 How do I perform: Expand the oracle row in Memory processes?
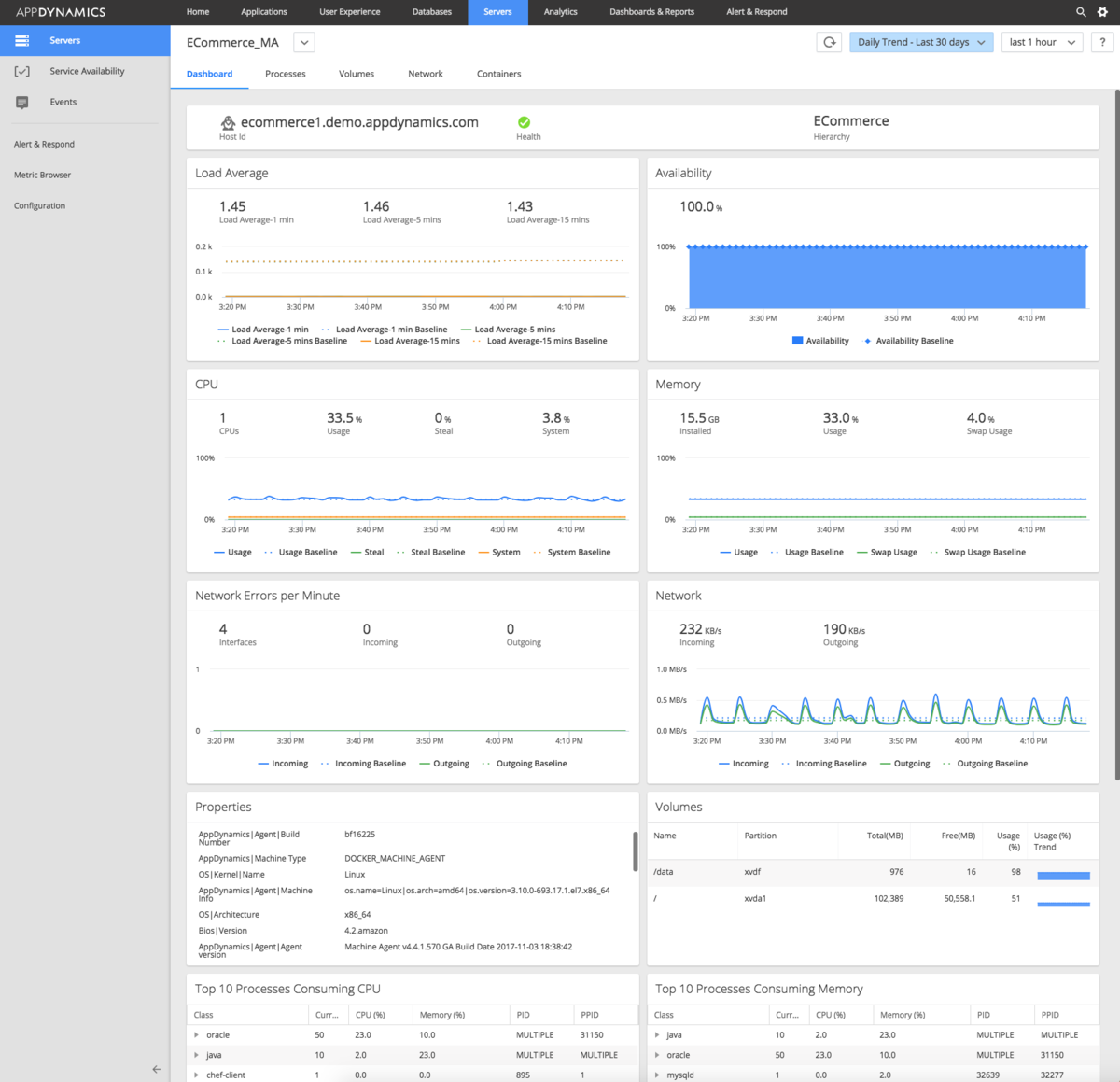(x=657, y=1055)
